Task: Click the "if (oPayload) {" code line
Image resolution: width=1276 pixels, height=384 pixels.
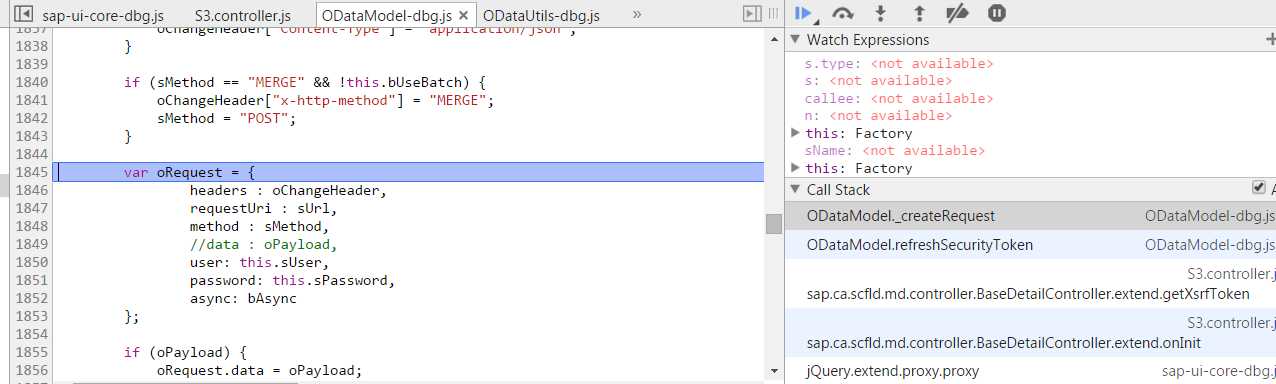Action: pos(186,352)
